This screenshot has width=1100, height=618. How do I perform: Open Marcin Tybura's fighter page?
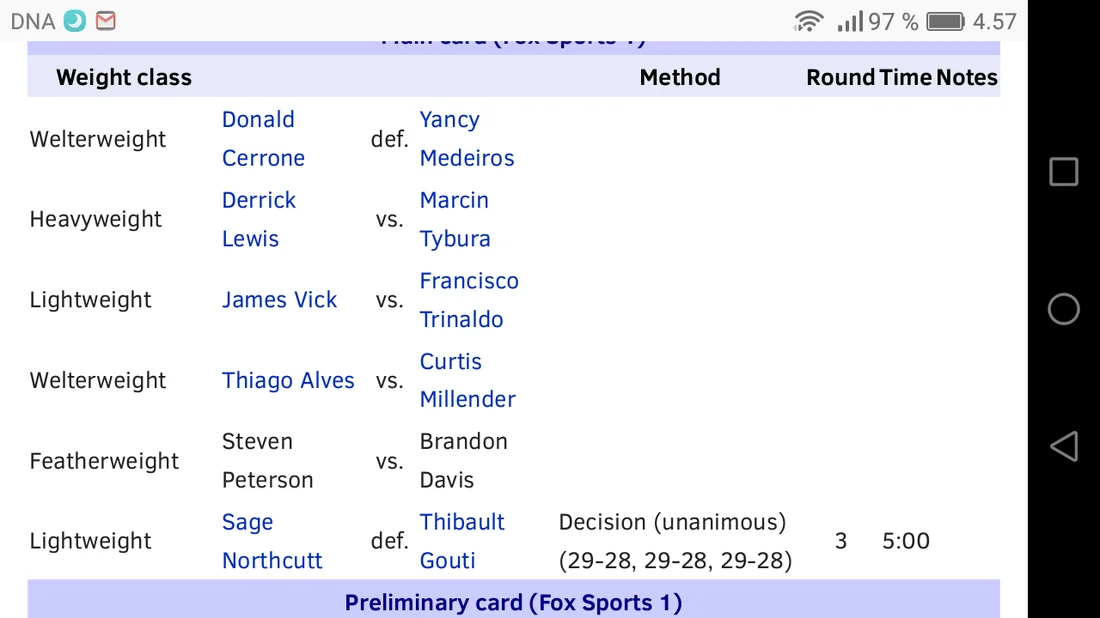tap(455, 219)
